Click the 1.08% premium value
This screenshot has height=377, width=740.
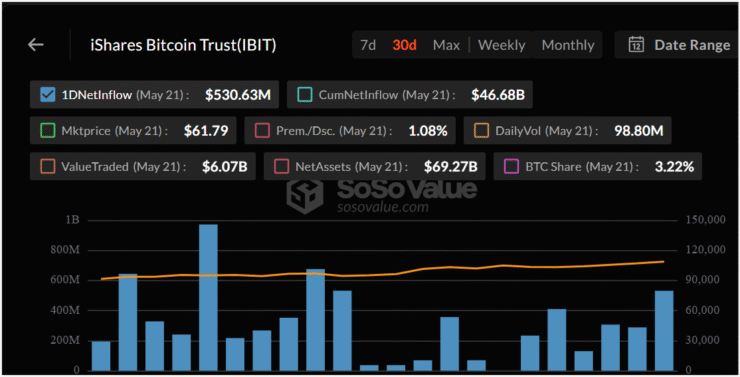tap(428, 131)
